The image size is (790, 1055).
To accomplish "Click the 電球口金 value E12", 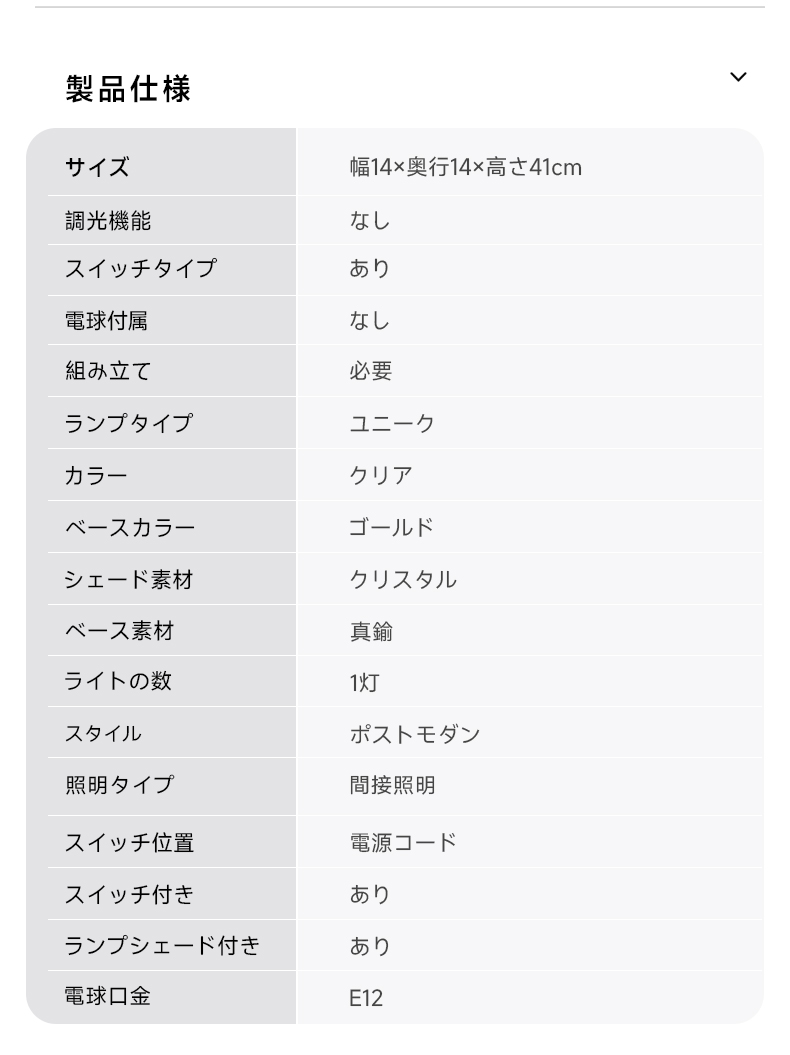I will click(x=366, y=998).
